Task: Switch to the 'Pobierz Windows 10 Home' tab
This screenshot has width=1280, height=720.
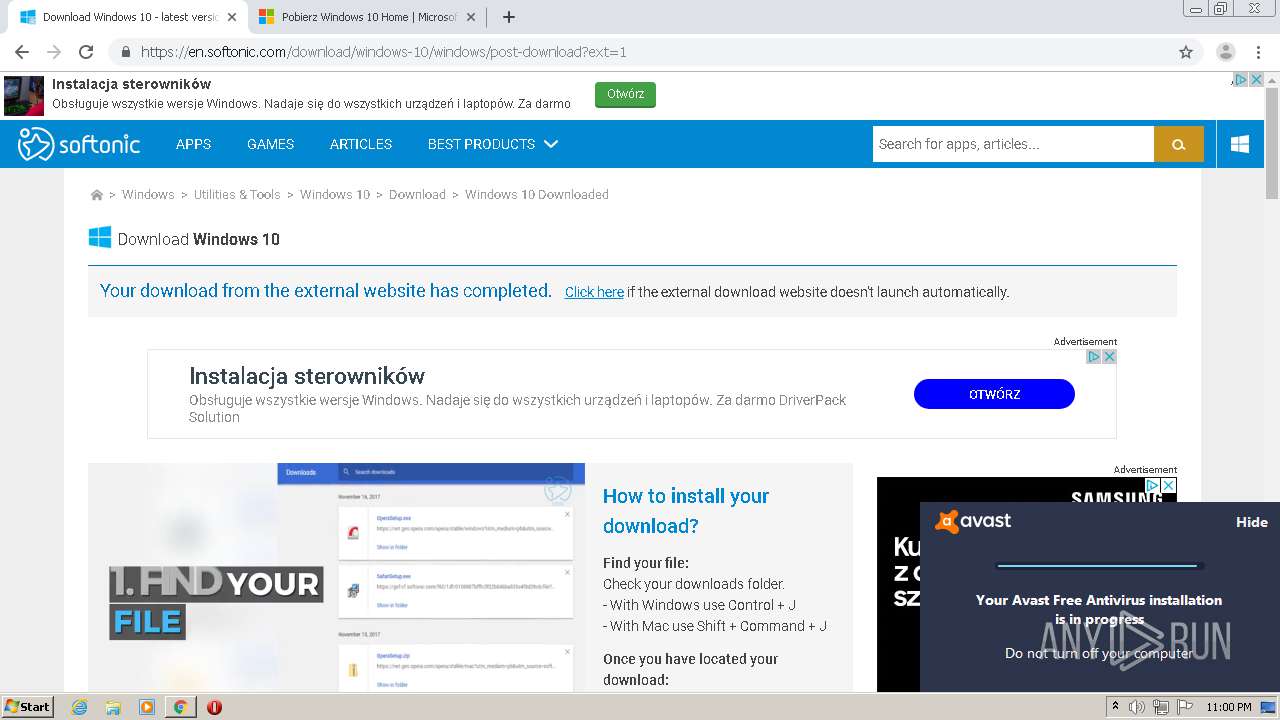Action: (x=366, y=17)
